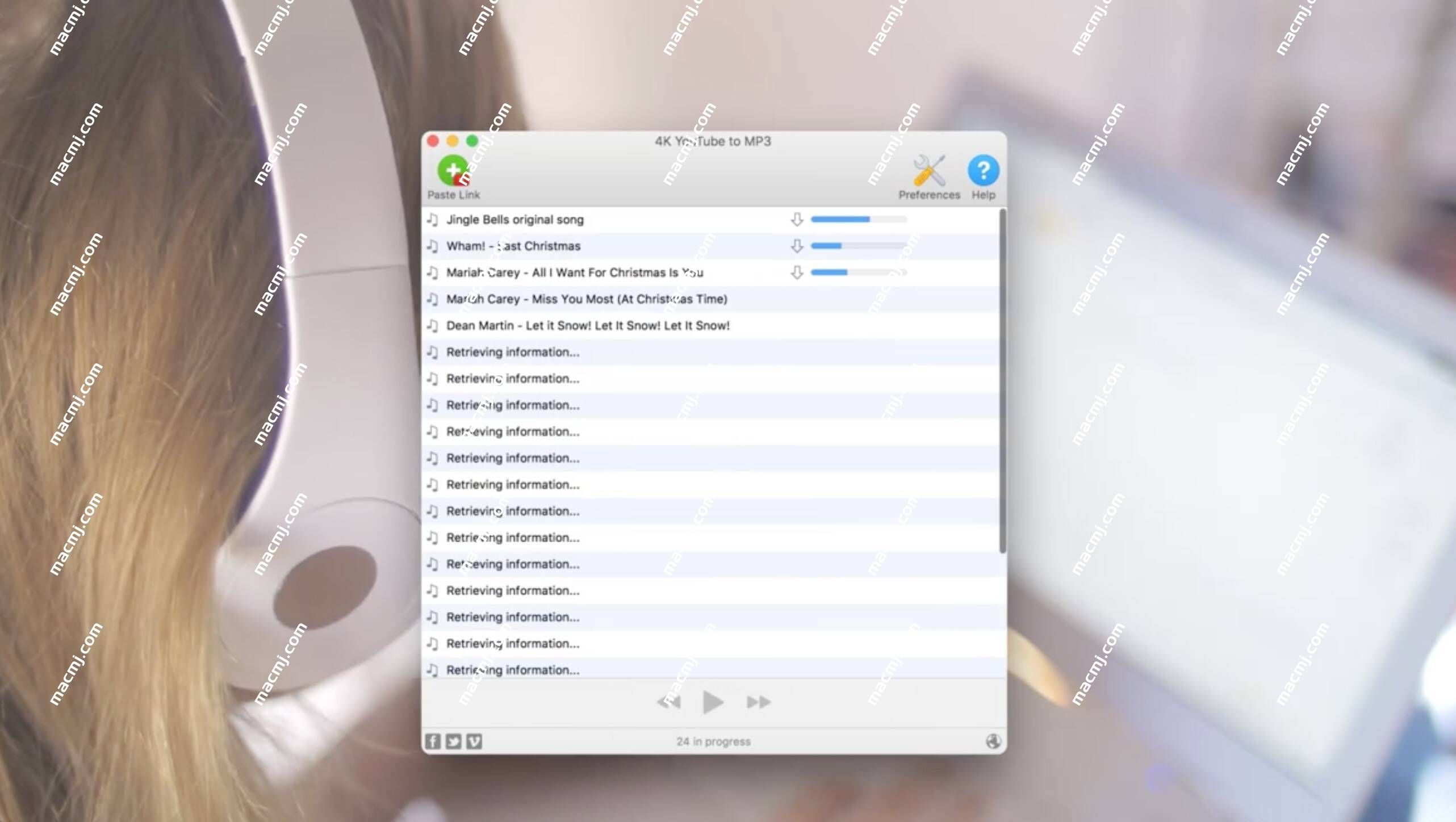The image size is (1456, 822).
Task: Select 'Wham! - Last Christmas' track
Action: (x=710, y=246)
